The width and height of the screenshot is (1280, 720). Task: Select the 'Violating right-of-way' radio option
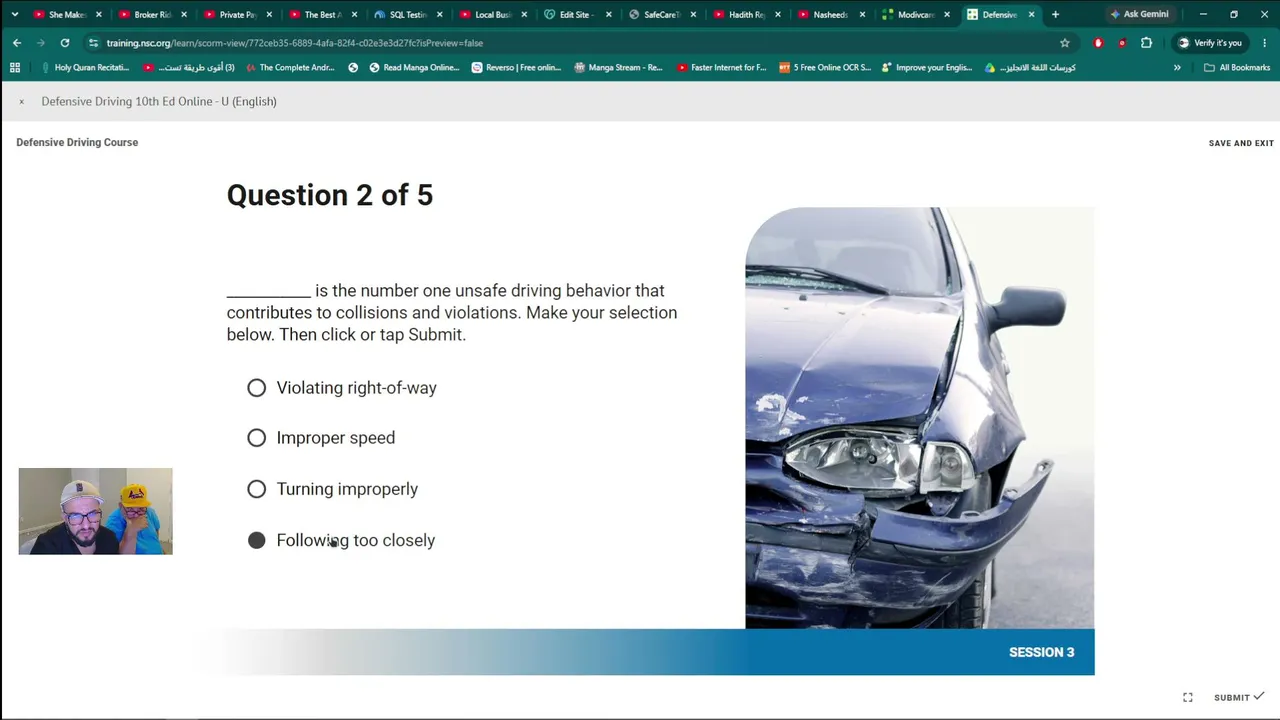[x=257, y=388]
